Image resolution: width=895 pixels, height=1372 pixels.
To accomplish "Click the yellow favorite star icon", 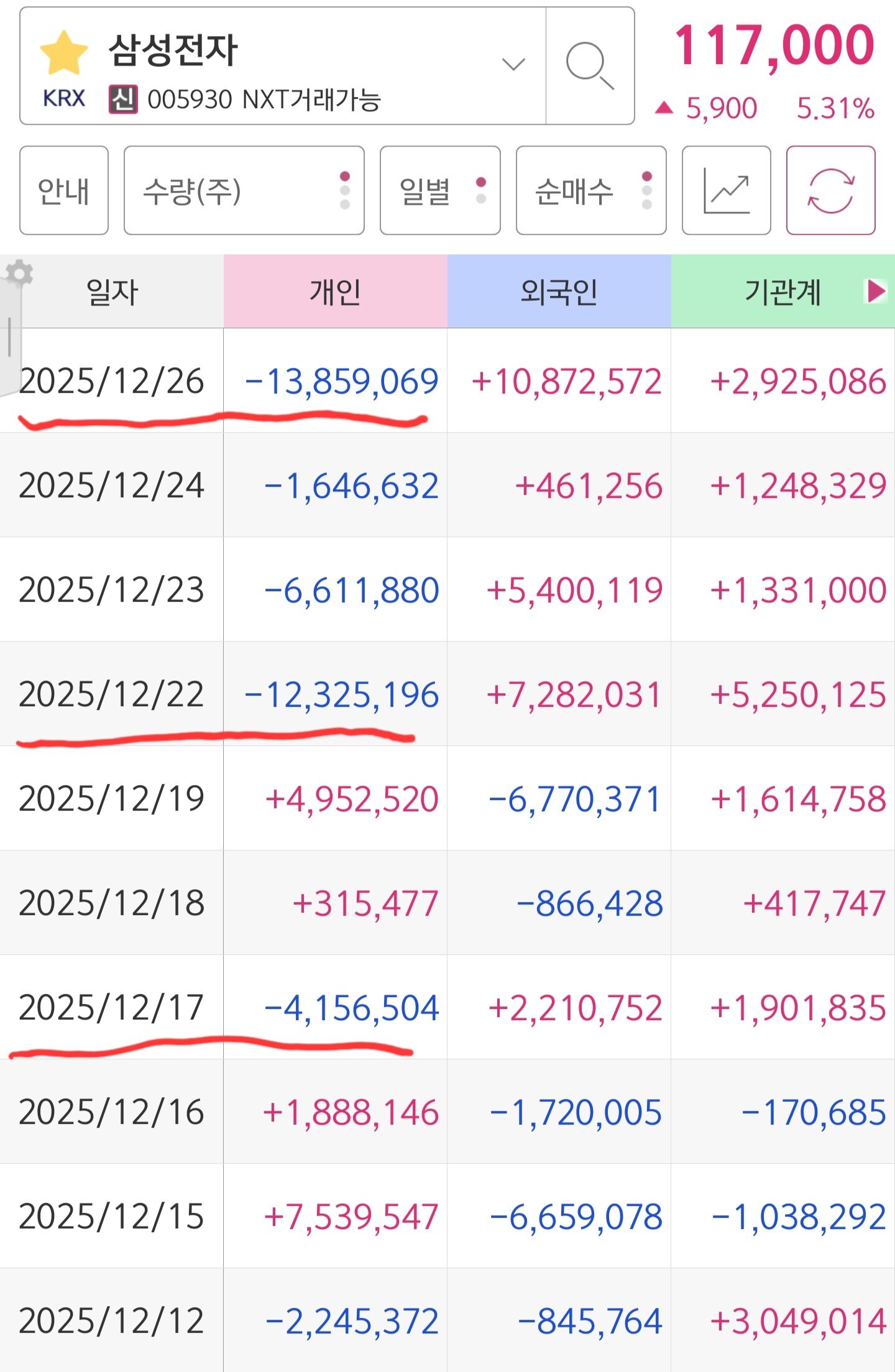I will [63, 52].
